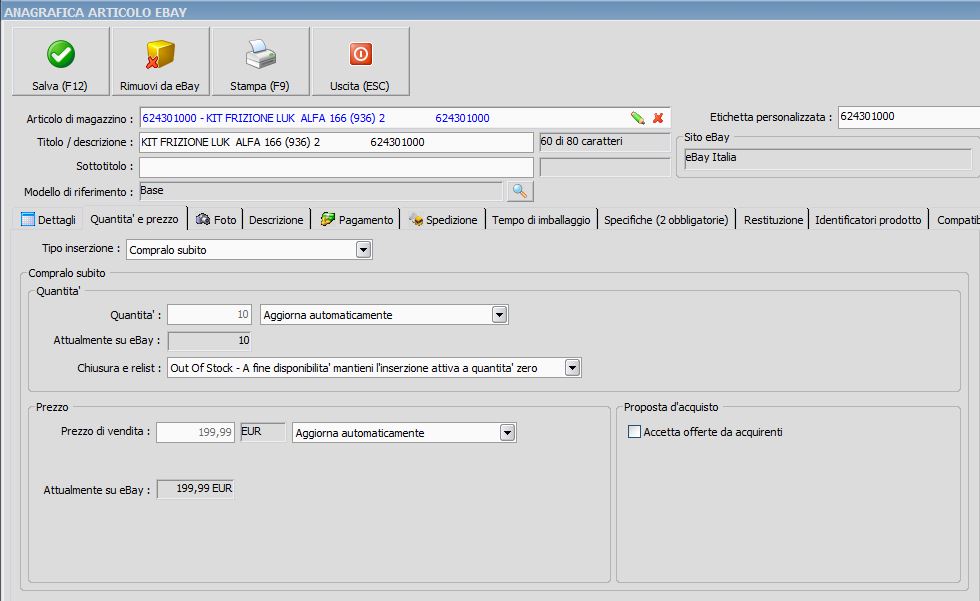This screenshot has height=601, width=980.
Task: Click green pencil edit icon in Articolo di magazzino
Action: (638, 117)
